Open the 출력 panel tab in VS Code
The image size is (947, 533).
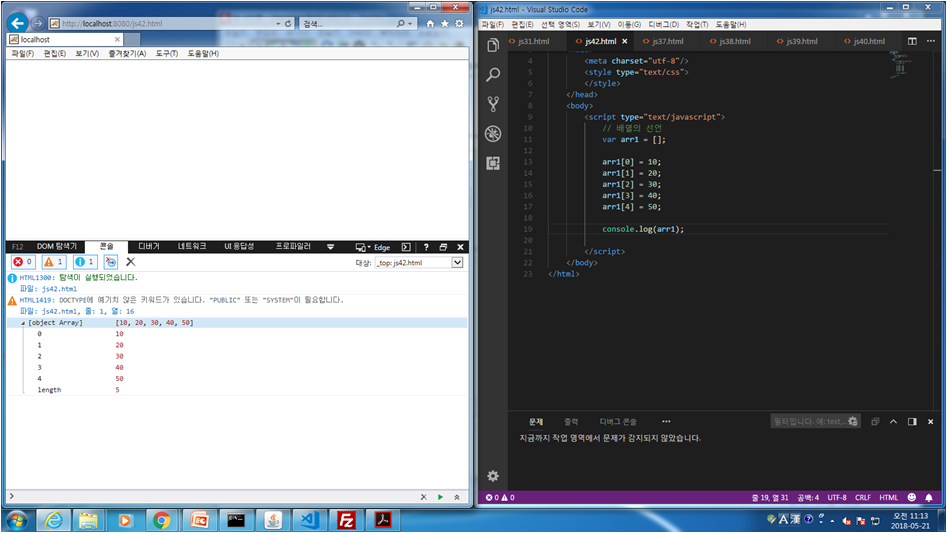pos(571,422)
